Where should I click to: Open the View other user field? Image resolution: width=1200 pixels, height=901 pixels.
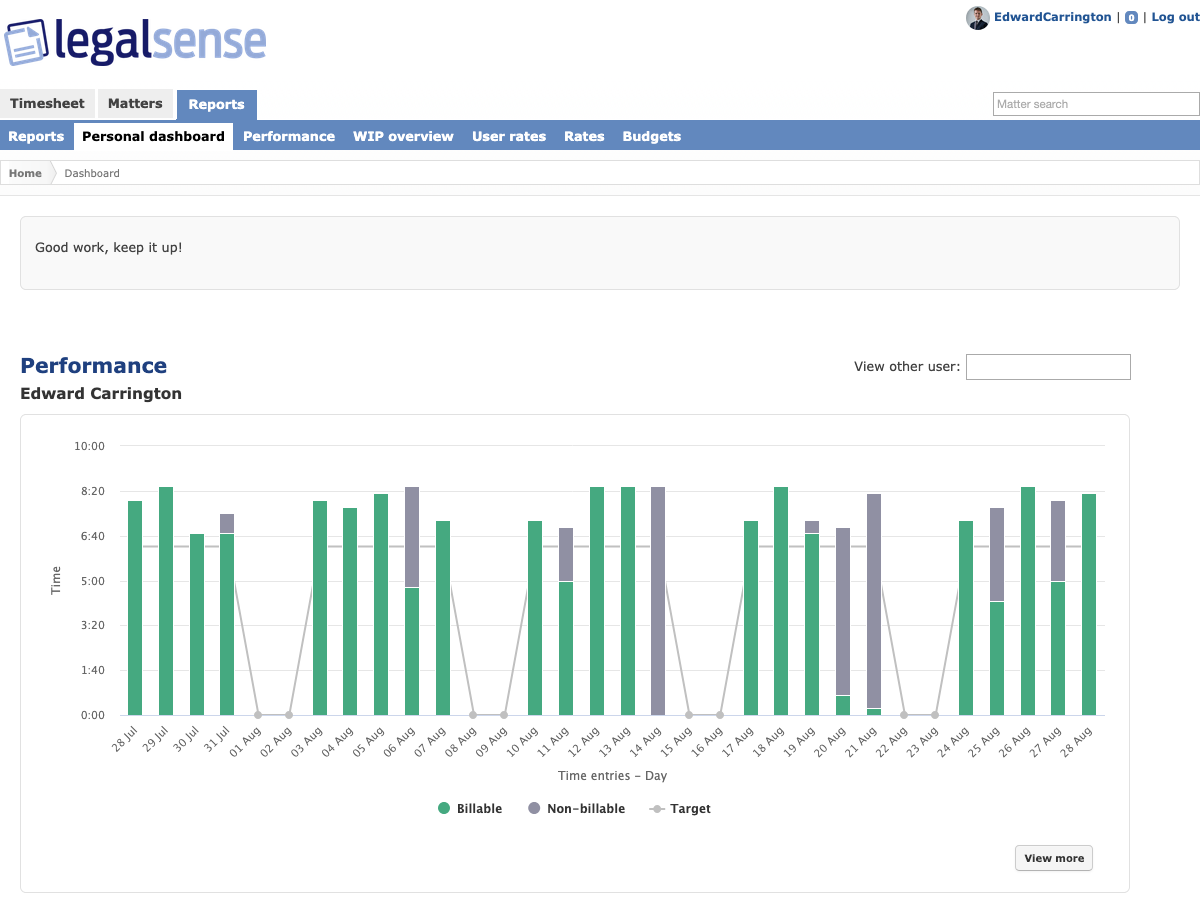[x=1048, y=366]
